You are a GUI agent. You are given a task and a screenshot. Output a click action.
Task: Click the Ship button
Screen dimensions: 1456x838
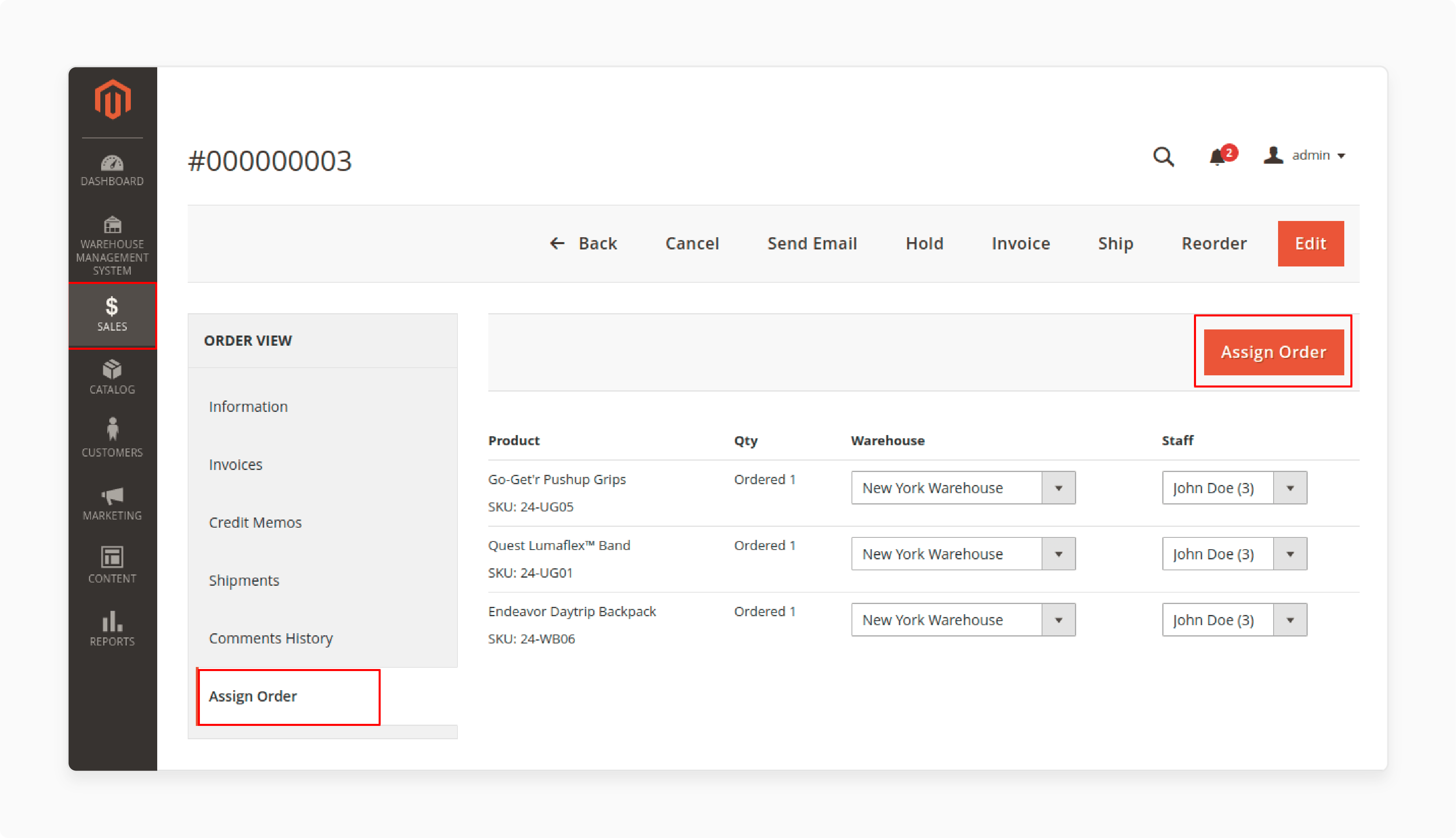point(1115,243)
